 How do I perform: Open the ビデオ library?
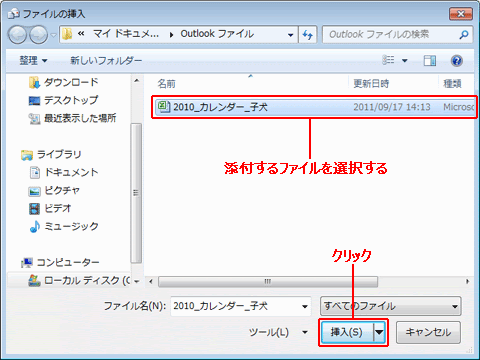click(50, 208)
